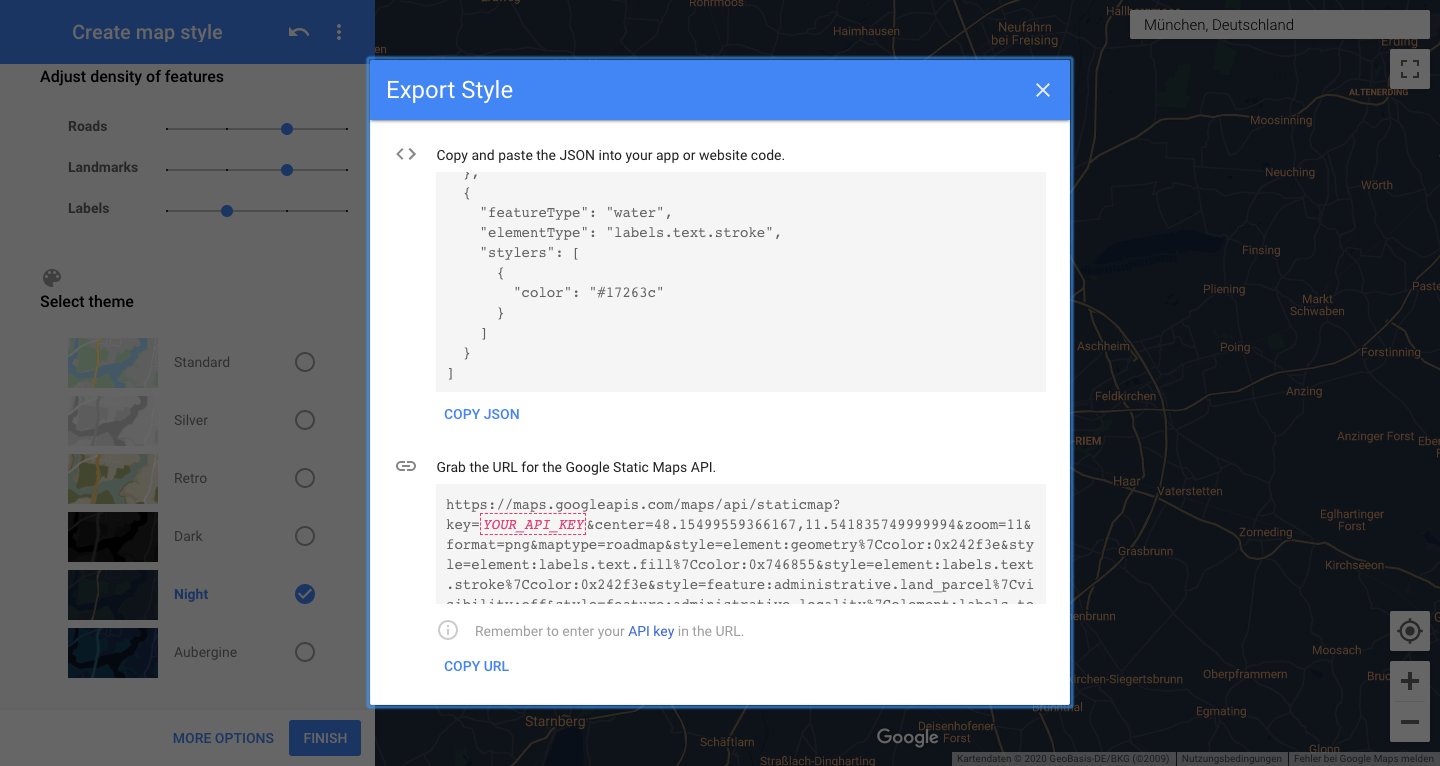The image size is (1440, 766).
Task: Open the API key link
Action: coord(650,631)
